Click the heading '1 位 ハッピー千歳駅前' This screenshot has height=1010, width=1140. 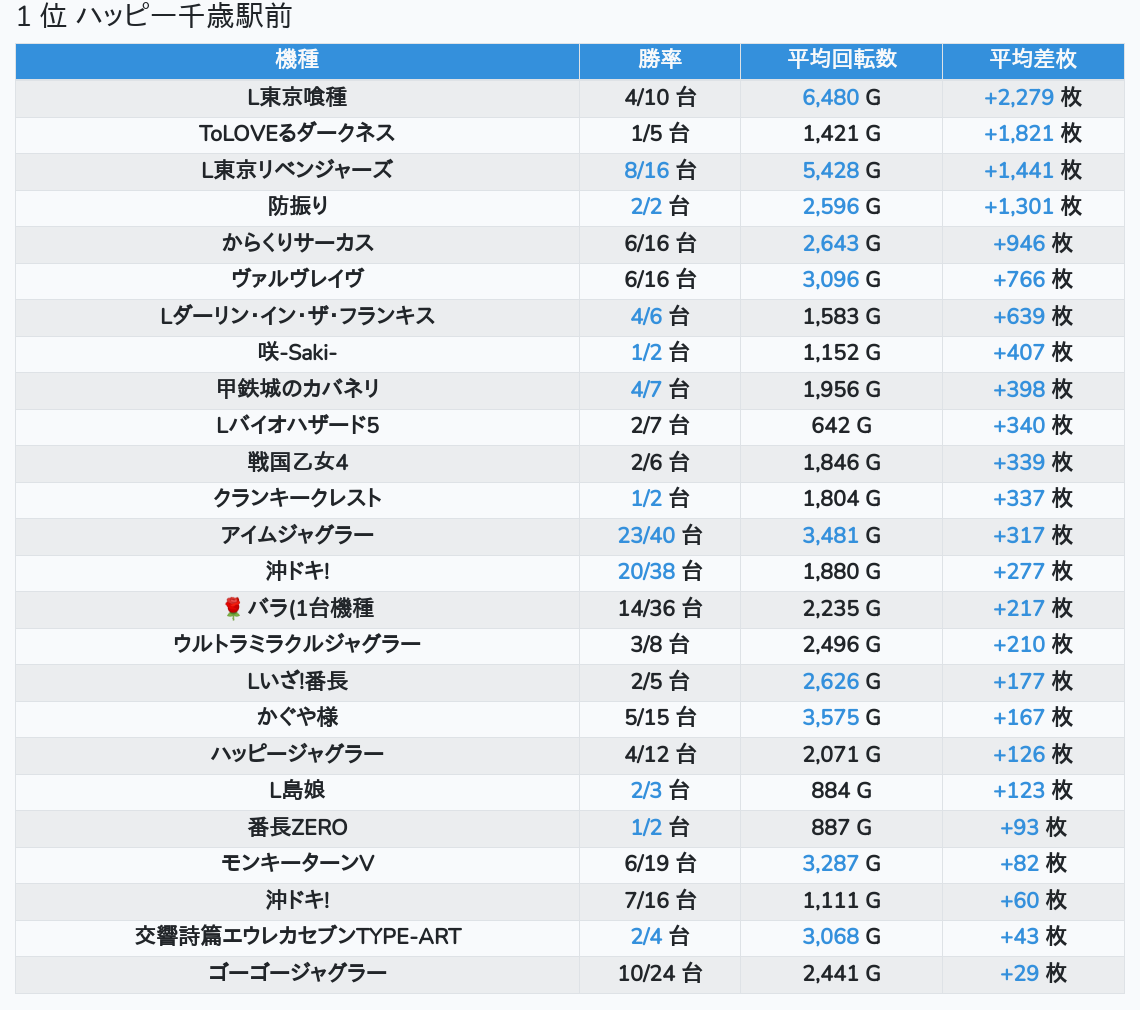[154, 16]
